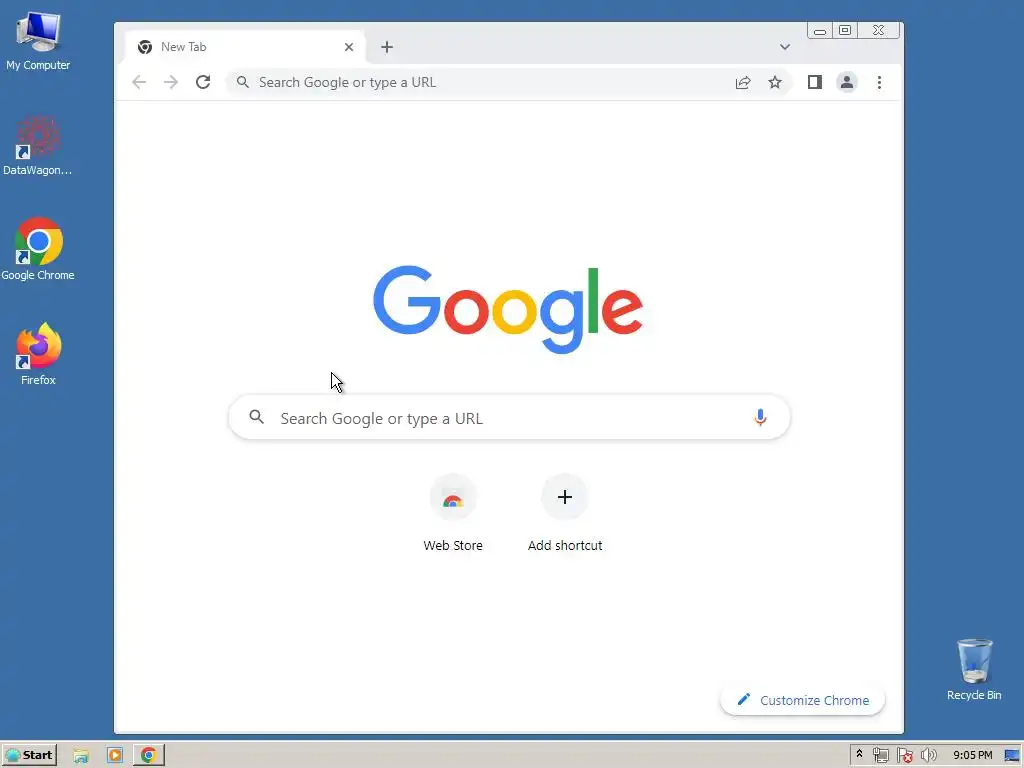The width and height of the screenshot is (1024, 768).
Task: Reload the current page
Action: [203, 82]
